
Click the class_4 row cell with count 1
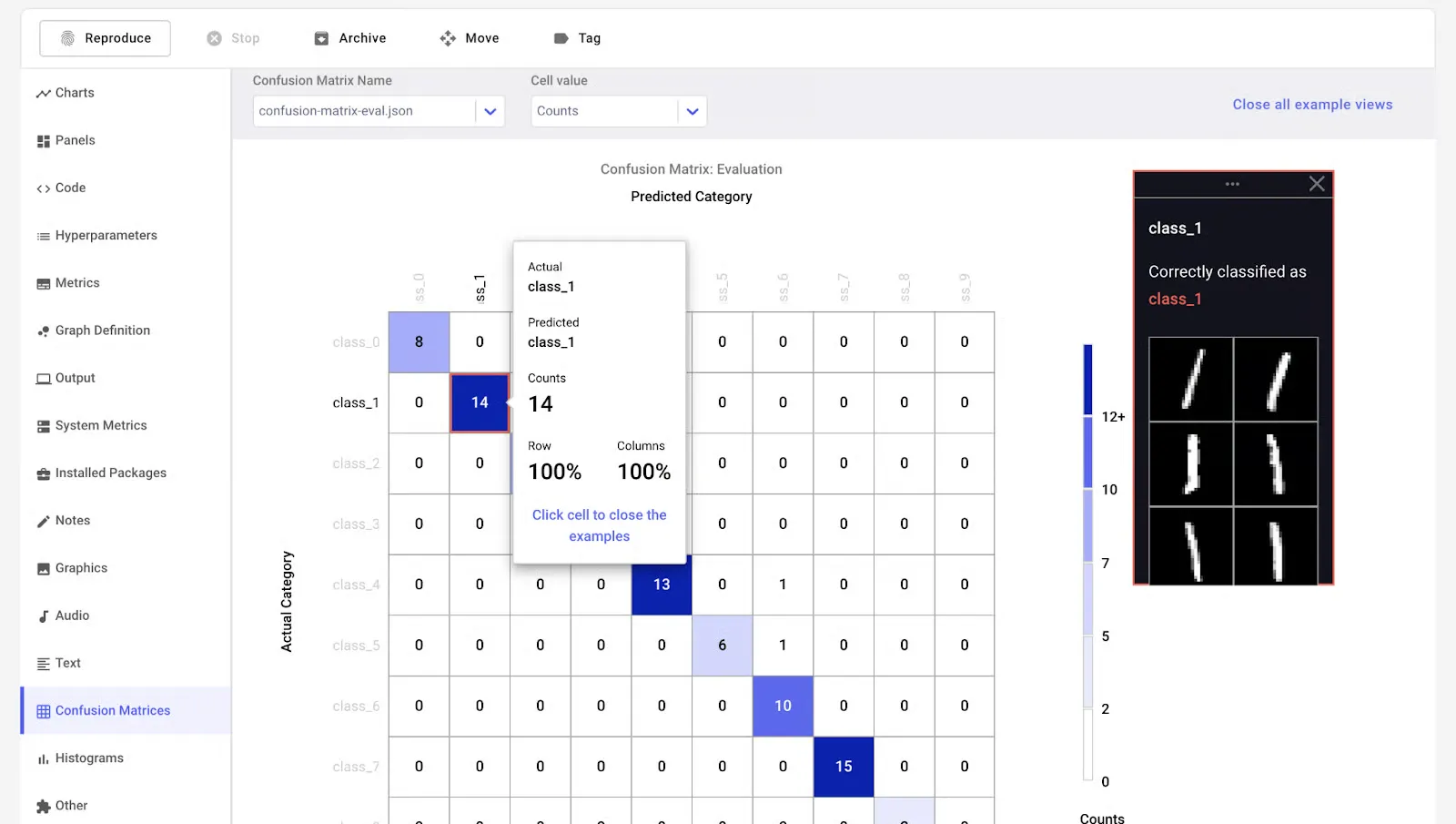click(x=783, y=585)
